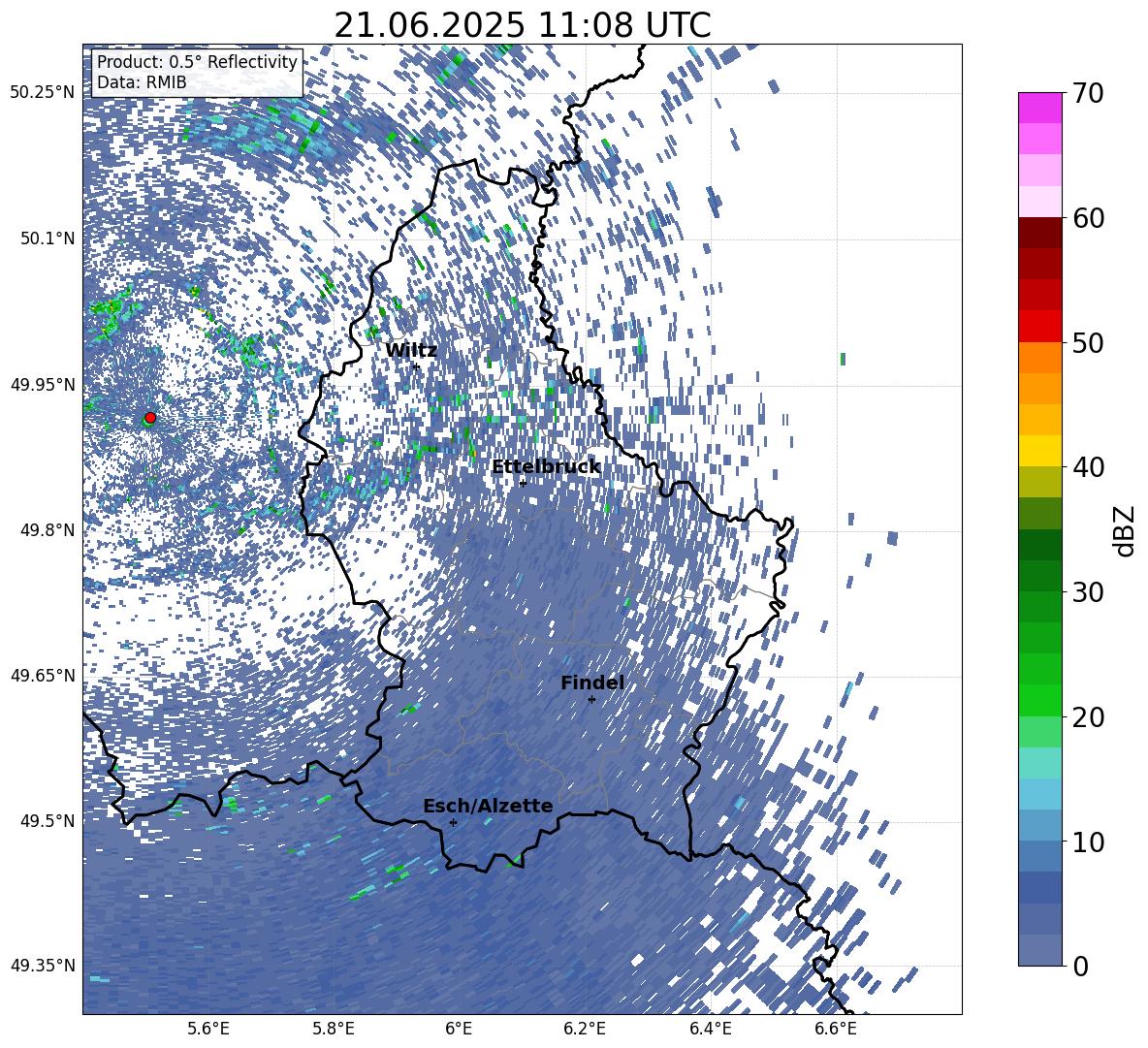Click the 50.25°N latitude tick label
The width and height of the screenshot is (1148, 1048).
(x=43, y=93)
